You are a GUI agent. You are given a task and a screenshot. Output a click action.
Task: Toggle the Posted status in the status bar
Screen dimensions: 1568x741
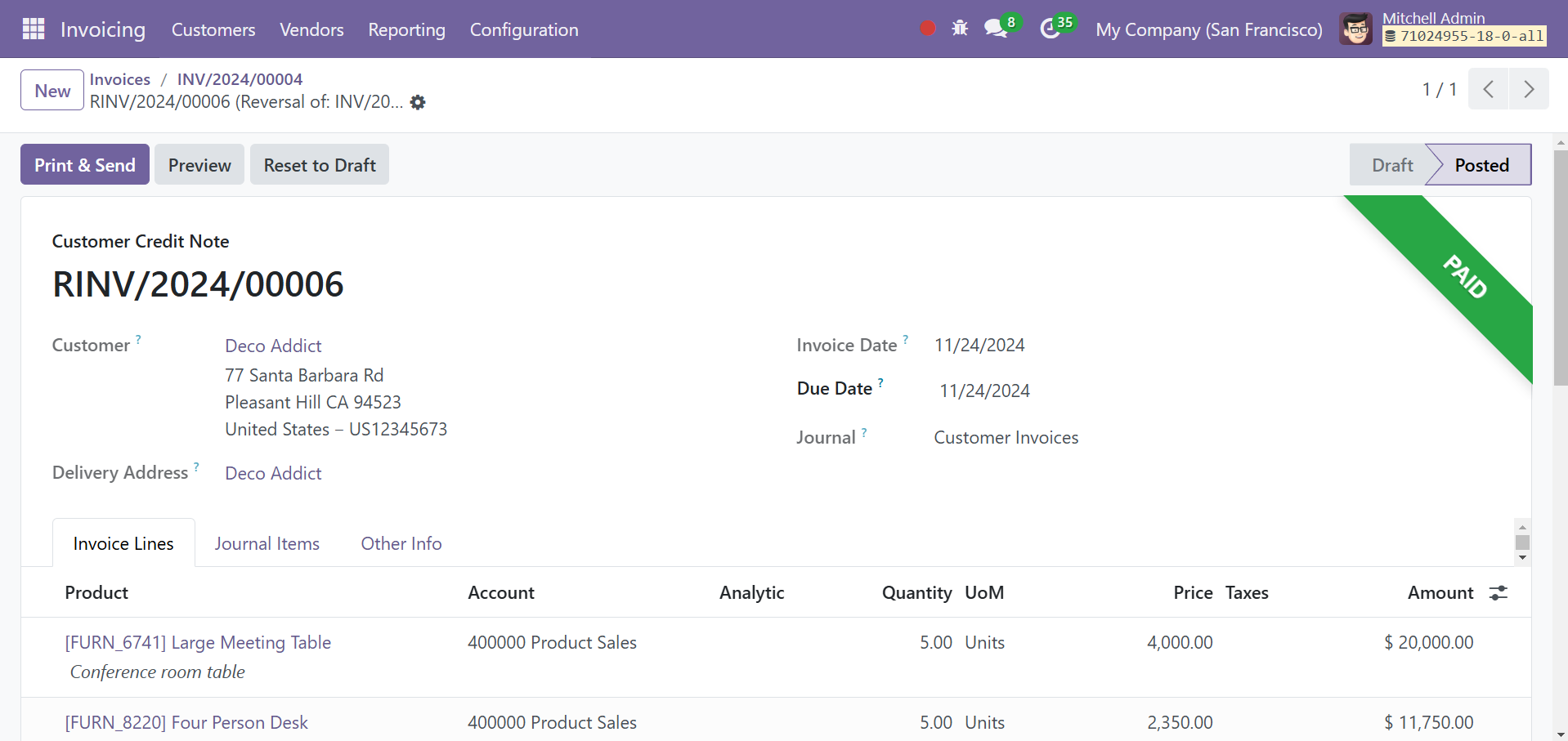[1481, 164]
